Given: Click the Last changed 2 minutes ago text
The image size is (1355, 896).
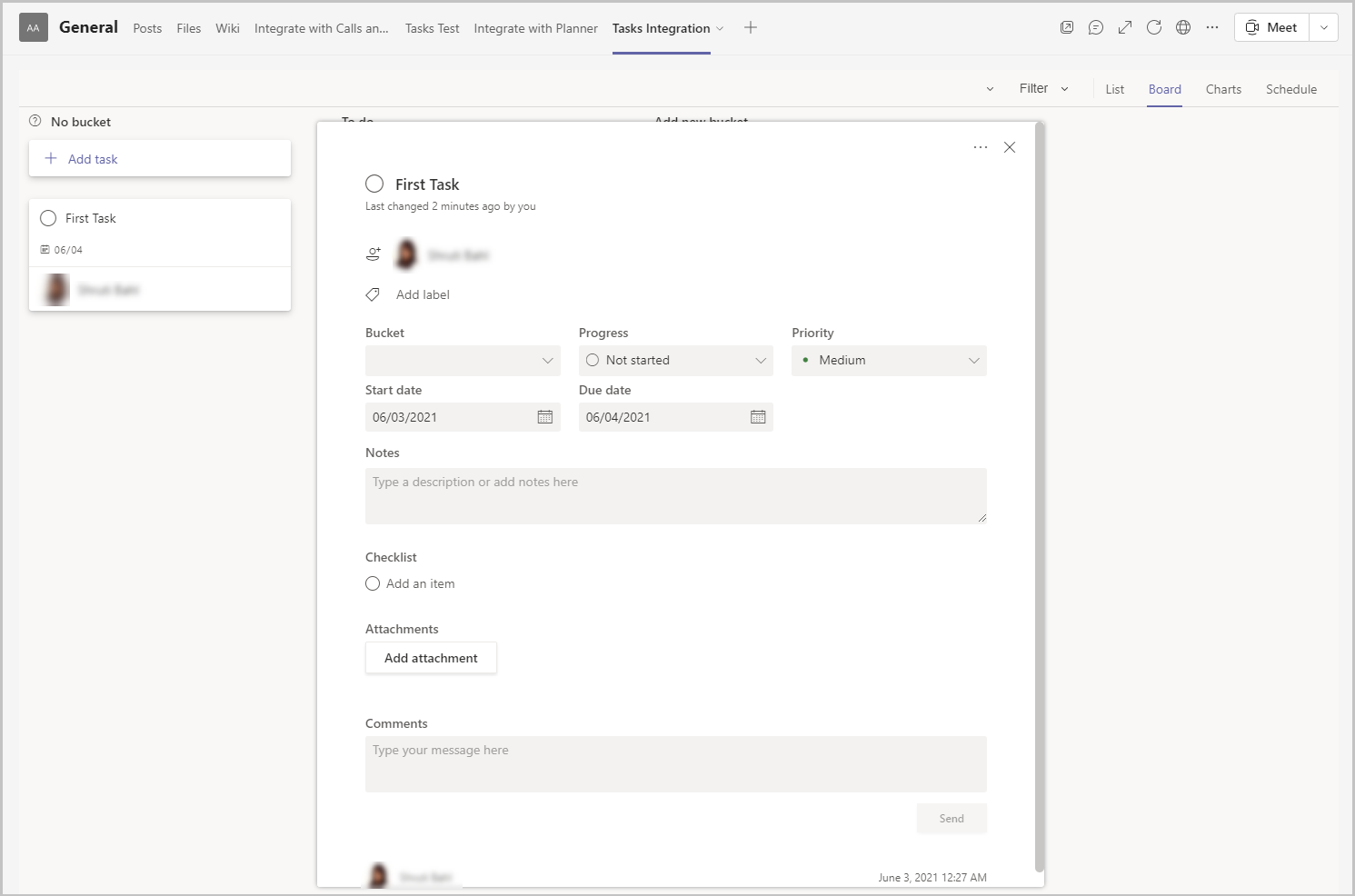Looking at the screenshot, I should (451, 206).
